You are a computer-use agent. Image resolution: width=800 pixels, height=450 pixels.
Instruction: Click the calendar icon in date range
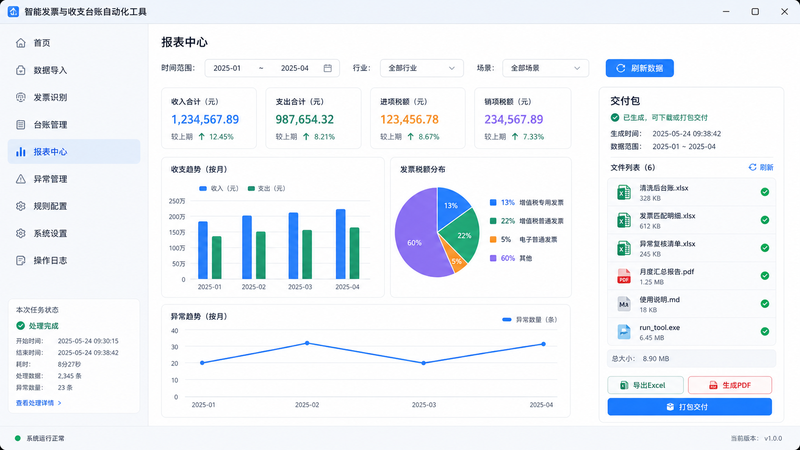point(328,68)
